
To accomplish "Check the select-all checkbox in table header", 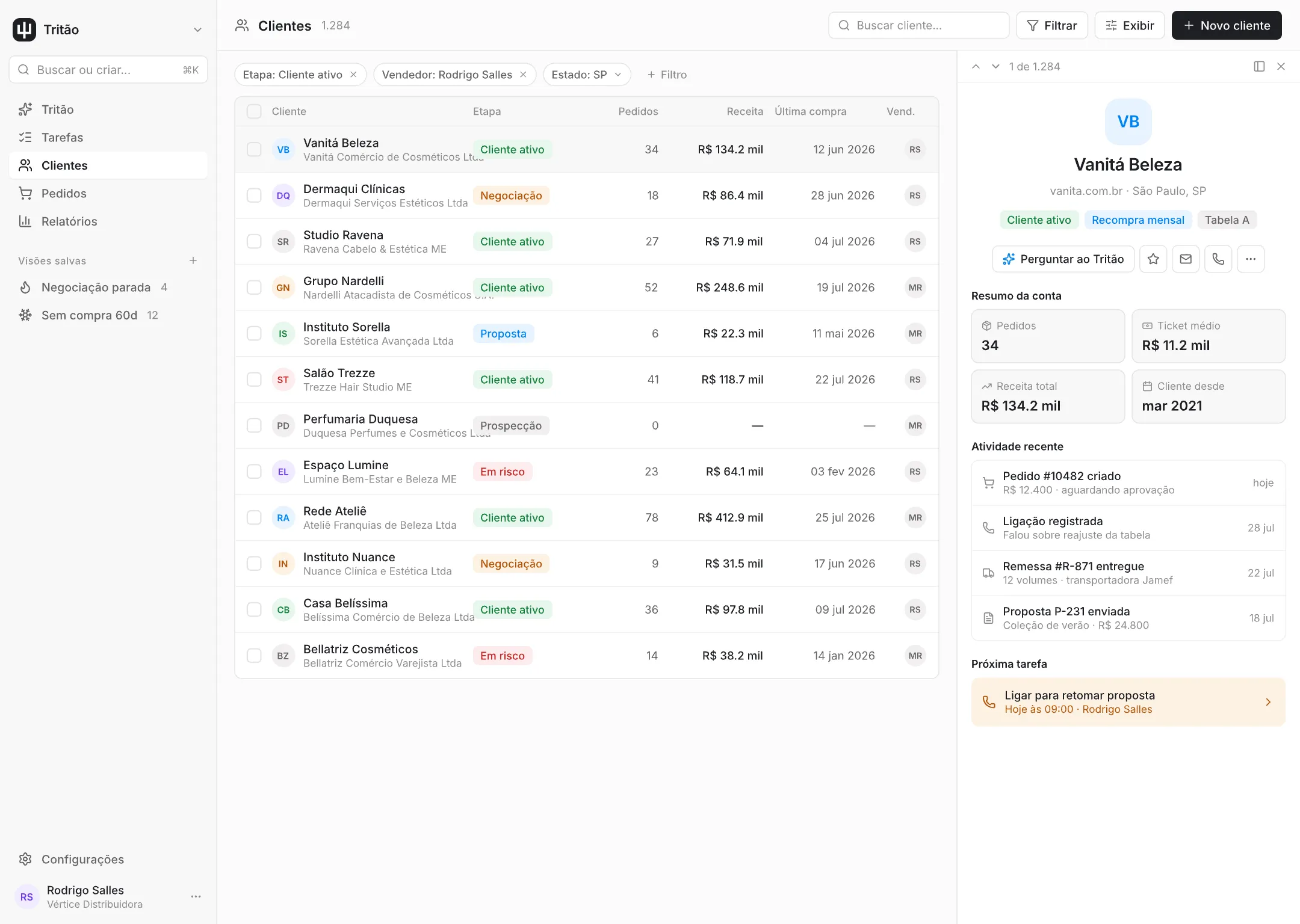I will pos(254,111).
